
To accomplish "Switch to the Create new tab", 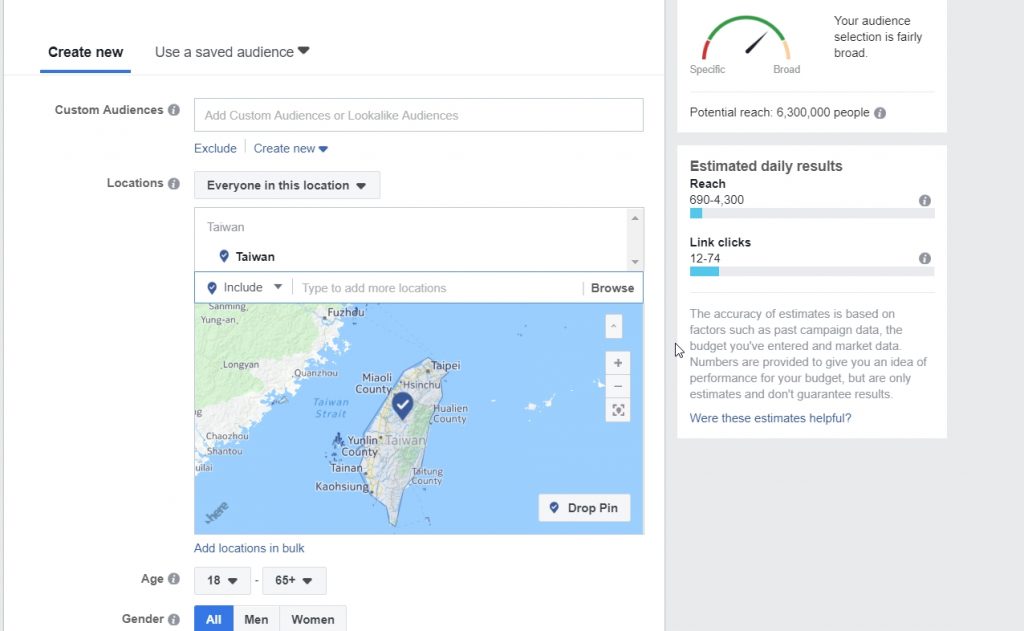I will [x=85, y=51].
